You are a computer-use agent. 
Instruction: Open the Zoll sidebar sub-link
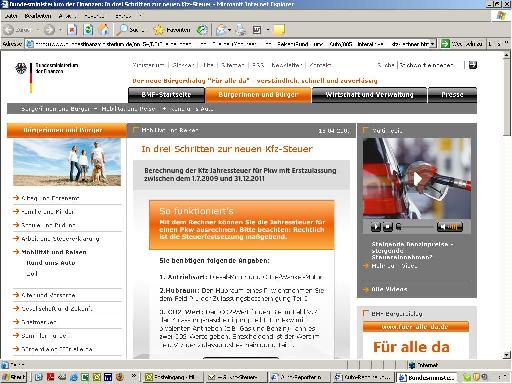coord(32,274)
